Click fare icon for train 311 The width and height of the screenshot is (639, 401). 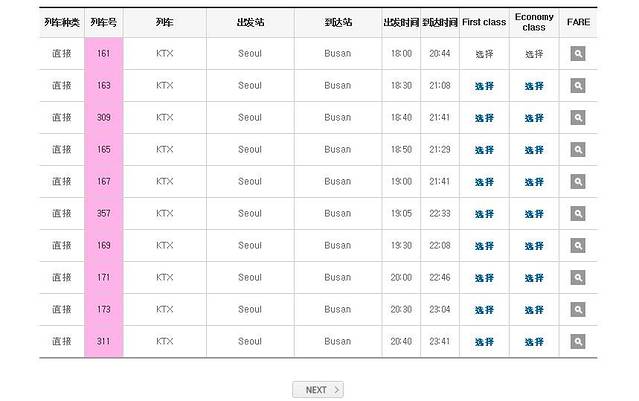(577, 342)
